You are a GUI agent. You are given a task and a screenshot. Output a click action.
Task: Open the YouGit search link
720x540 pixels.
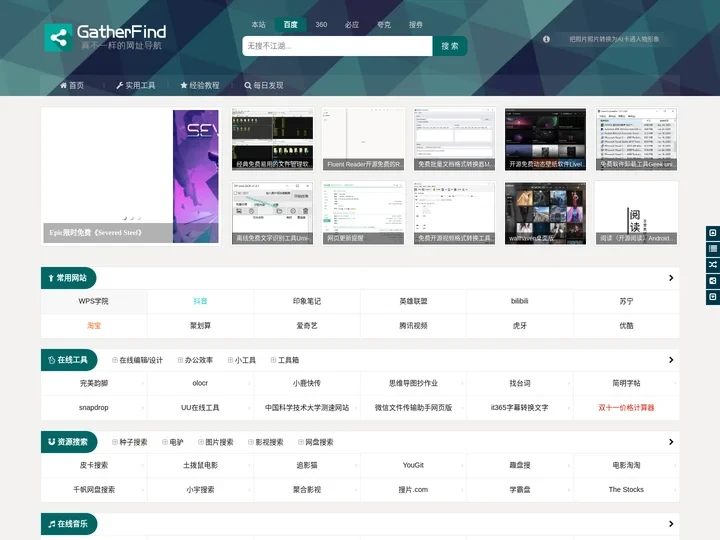(x=413, y=465)
